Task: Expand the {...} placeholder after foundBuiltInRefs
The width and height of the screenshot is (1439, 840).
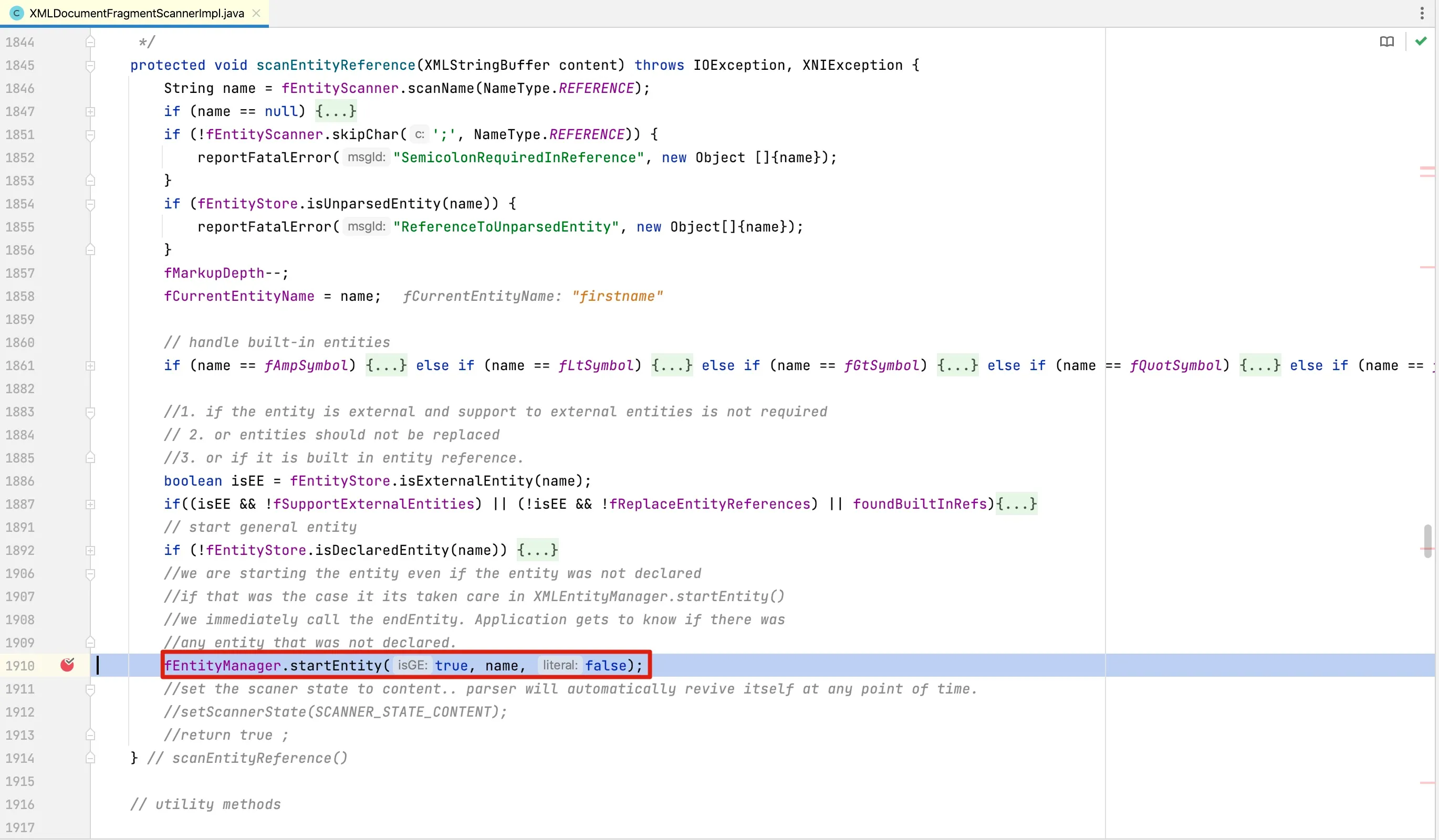Action: coord(1016,505)
